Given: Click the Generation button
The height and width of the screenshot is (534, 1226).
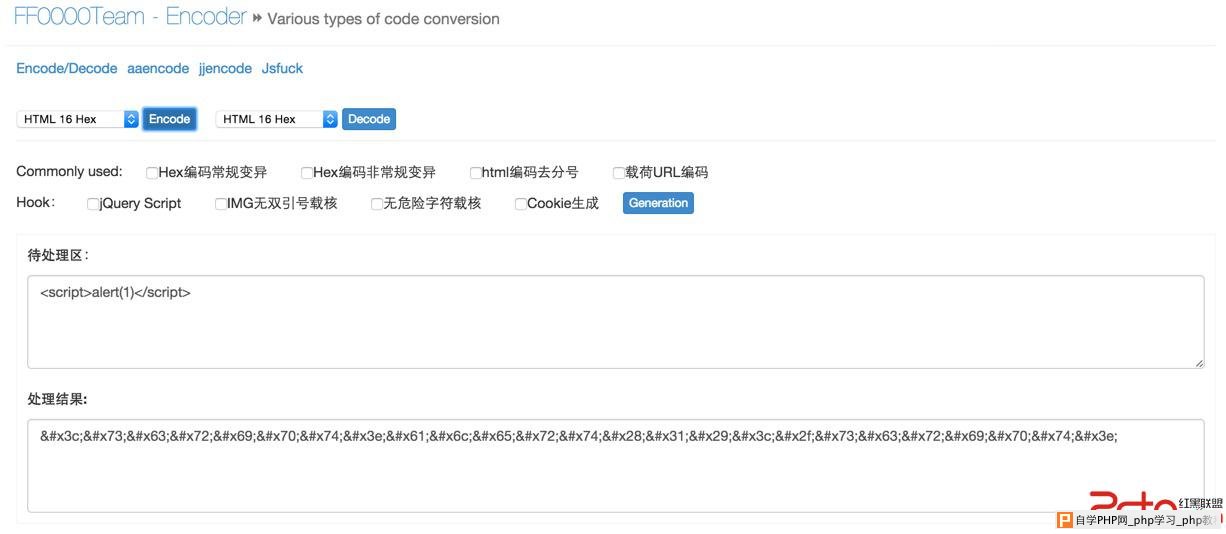Looking at the screenshot, I should pyautogui.click(x=658, y=203).
